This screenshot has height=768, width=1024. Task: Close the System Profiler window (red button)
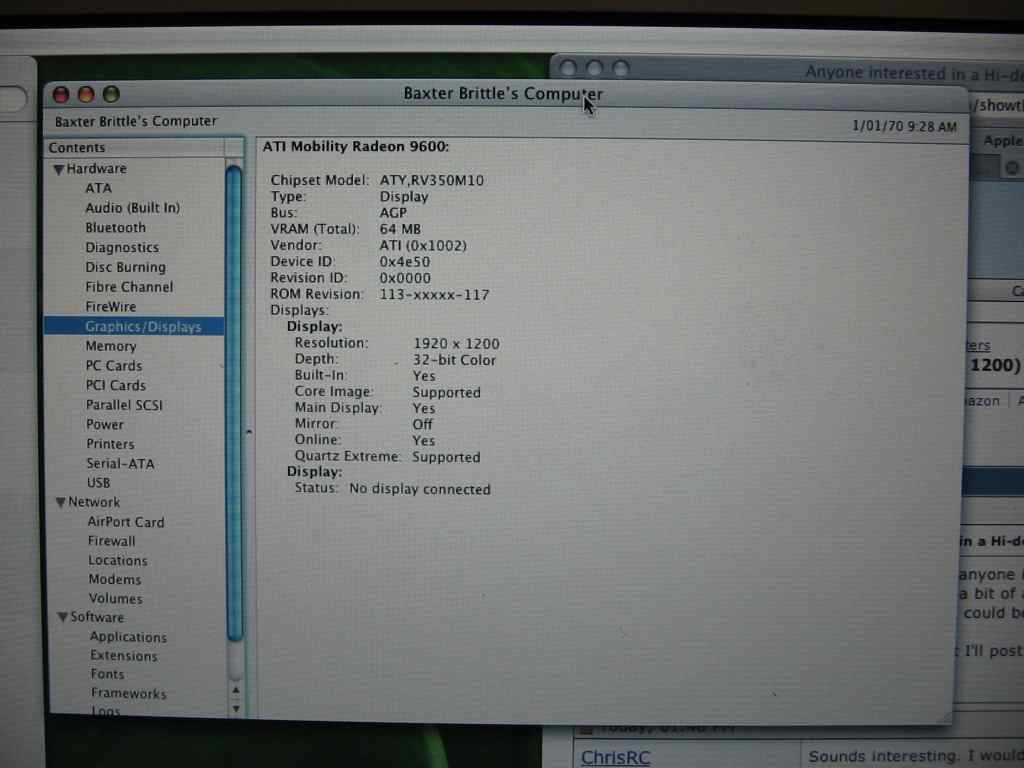click(x=61, y=95)
